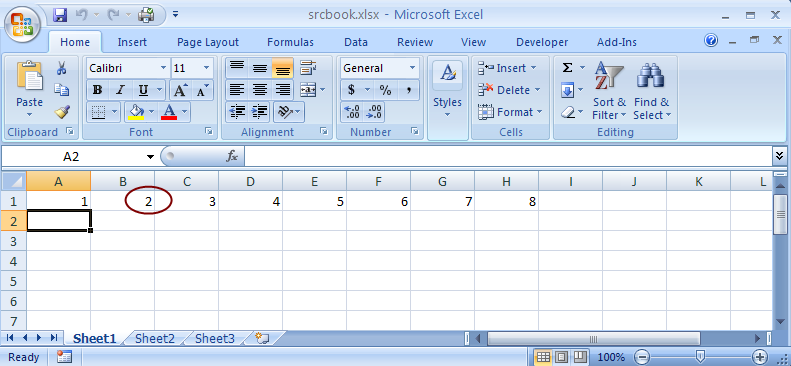Select the Format Painter brush
The width and height of the screenshot is (791, 366).
62,112
